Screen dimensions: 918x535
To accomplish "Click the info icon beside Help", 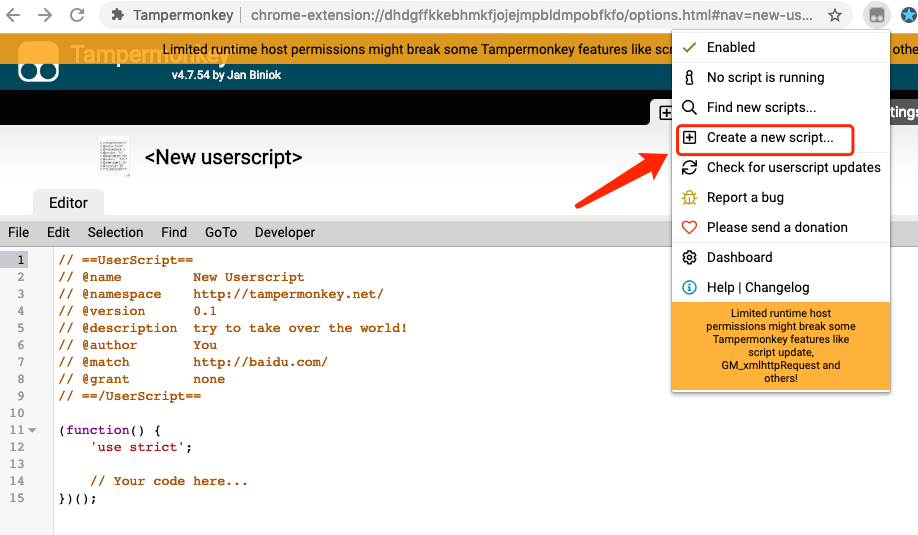I will 690,287.
